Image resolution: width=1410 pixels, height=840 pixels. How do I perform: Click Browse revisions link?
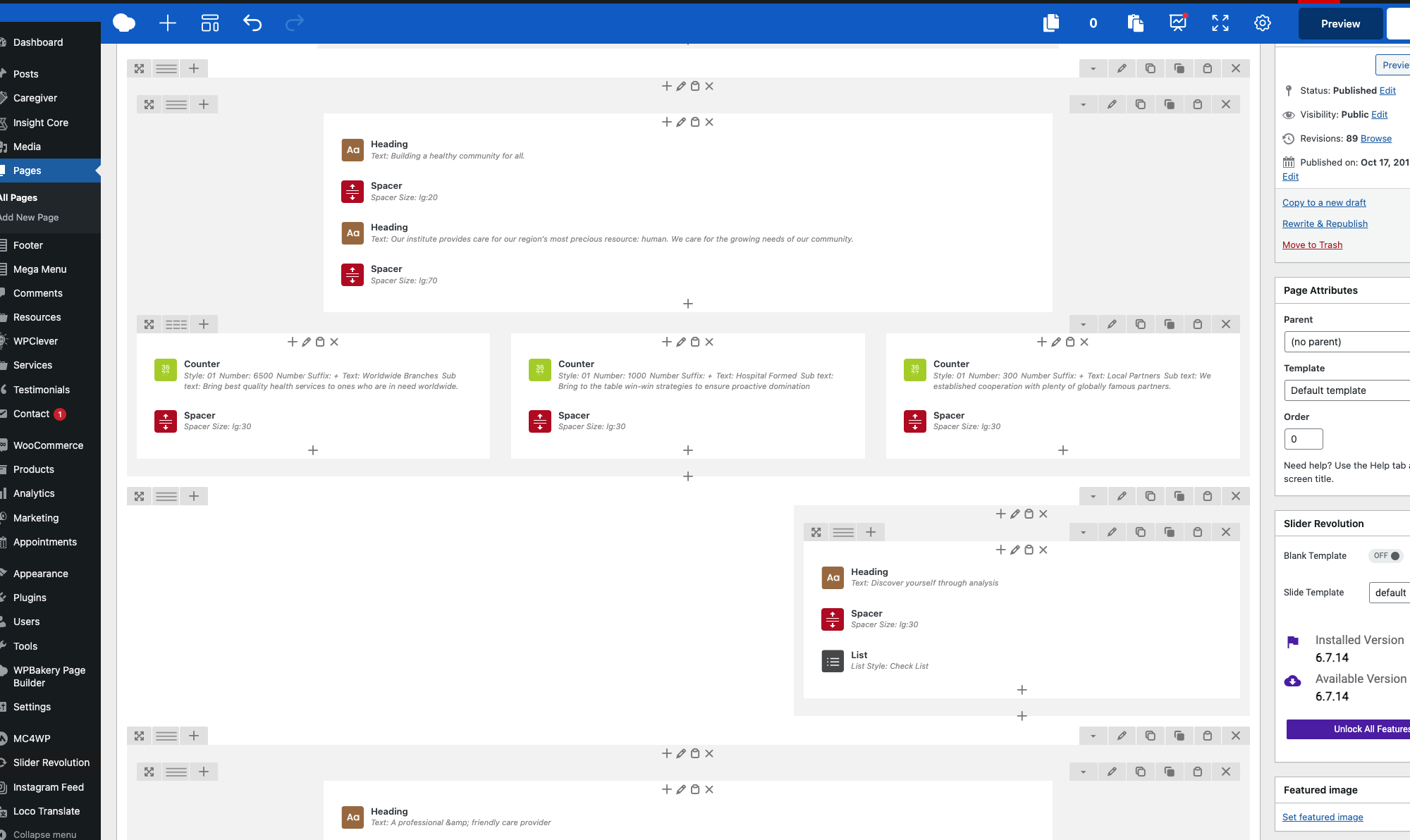pos(1376,138)
